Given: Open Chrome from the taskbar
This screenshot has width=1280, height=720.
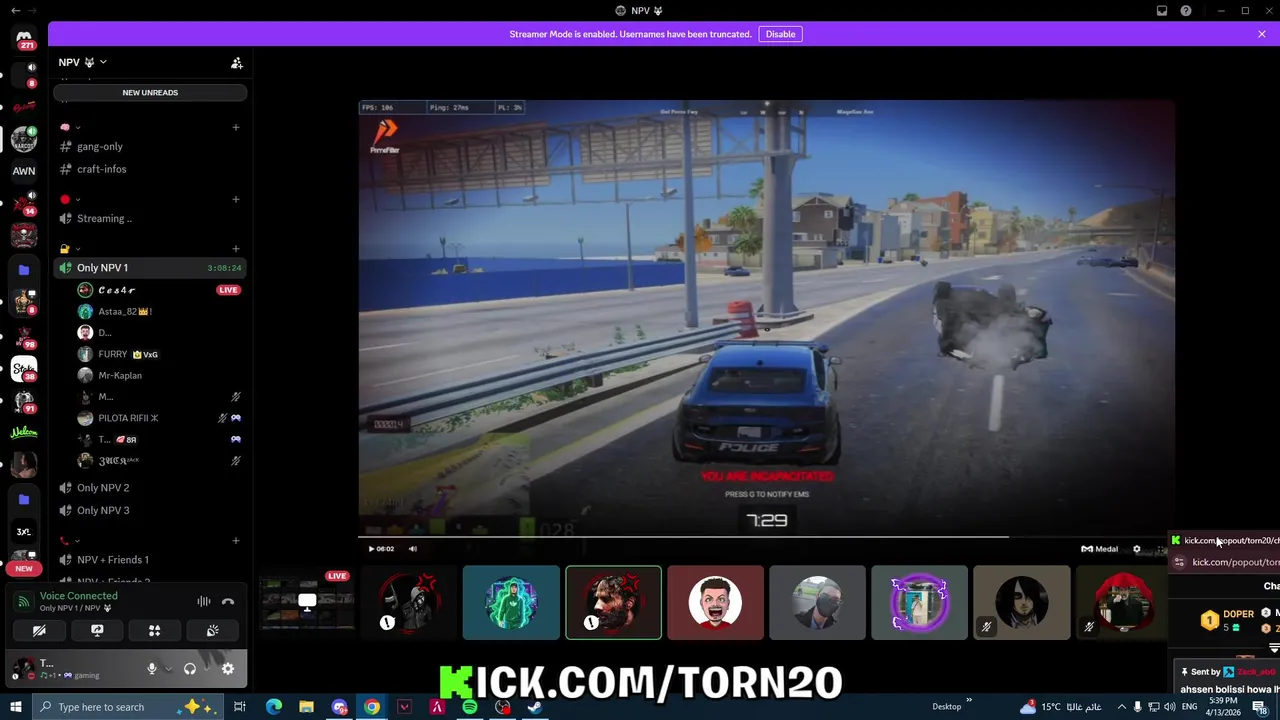Looking at the screenshot, I should coord(372,707).
